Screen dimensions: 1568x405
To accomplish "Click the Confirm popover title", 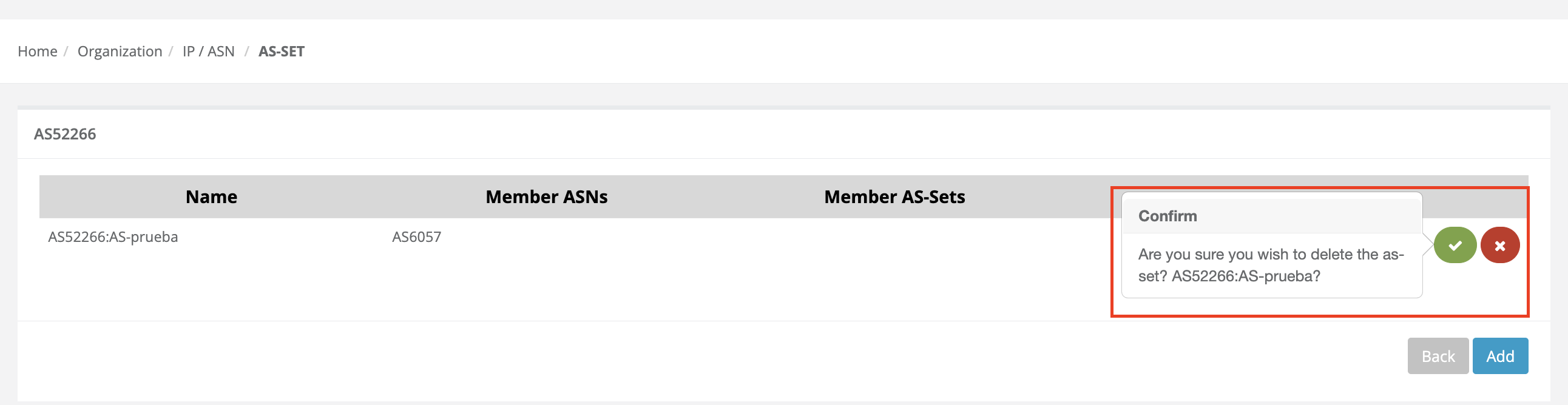I will (x=1168, y=216).
